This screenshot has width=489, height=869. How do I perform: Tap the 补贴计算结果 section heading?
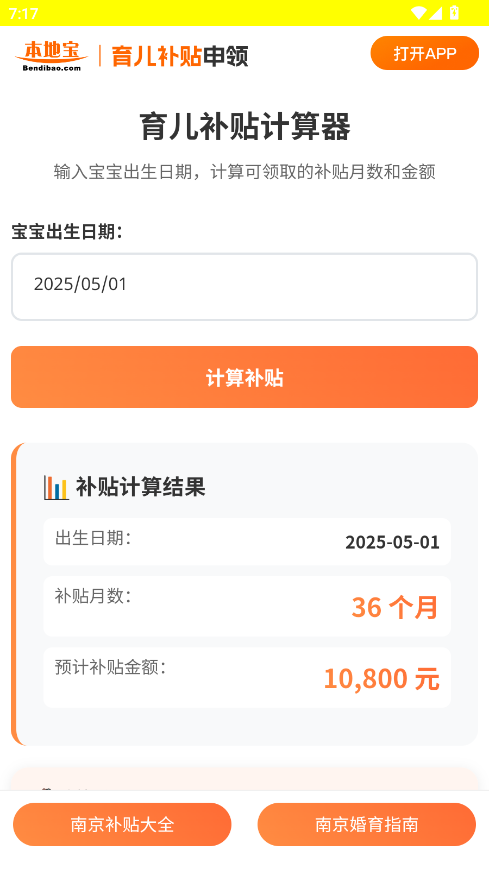coord(141,487)
